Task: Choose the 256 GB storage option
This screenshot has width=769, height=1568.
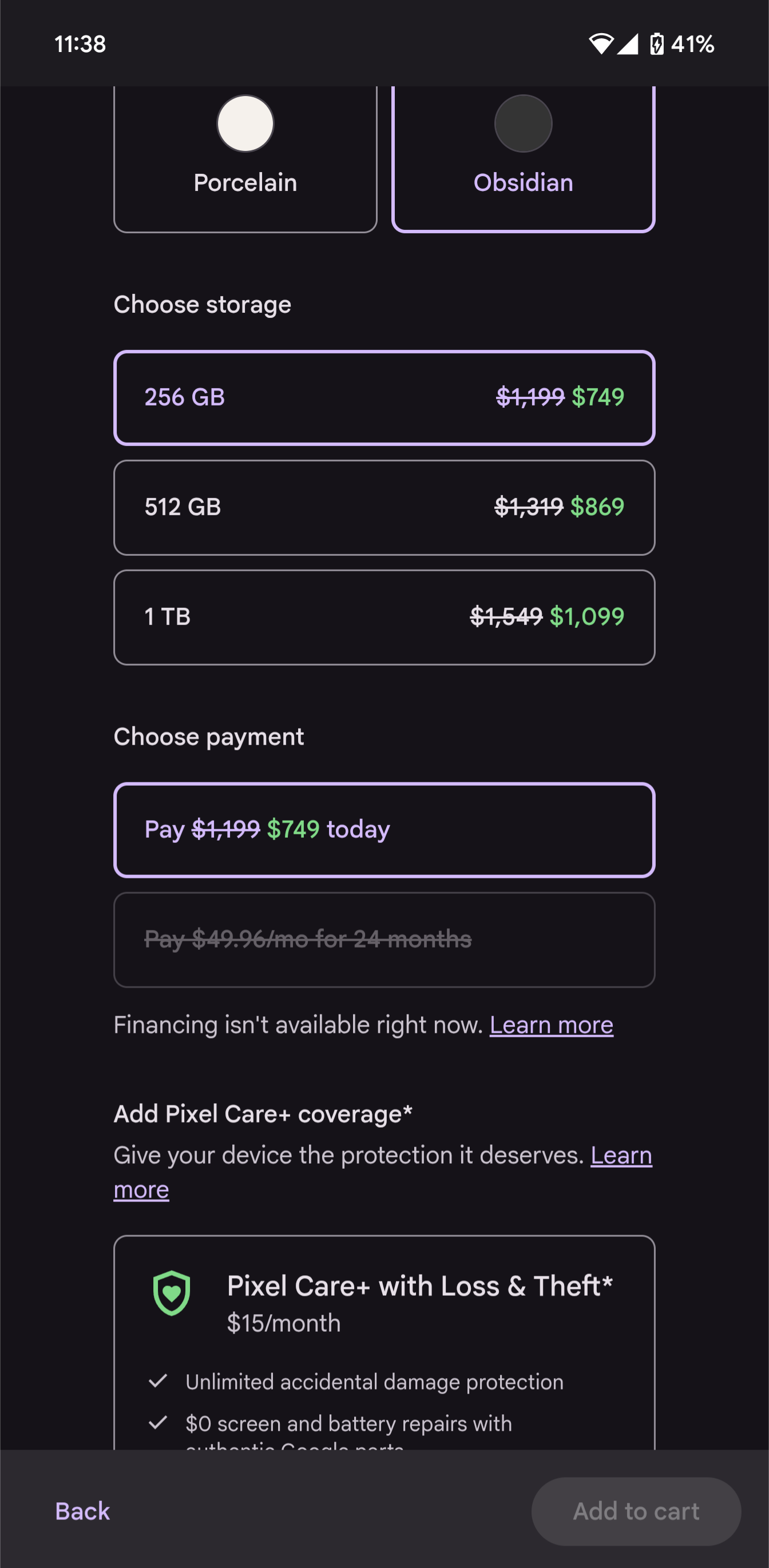Action: point(384,397)
